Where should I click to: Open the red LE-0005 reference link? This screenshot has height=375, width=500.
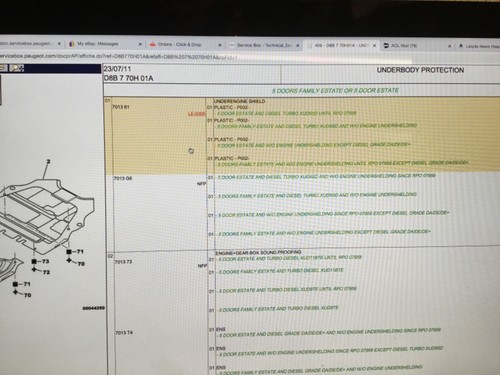coord(196,114)
